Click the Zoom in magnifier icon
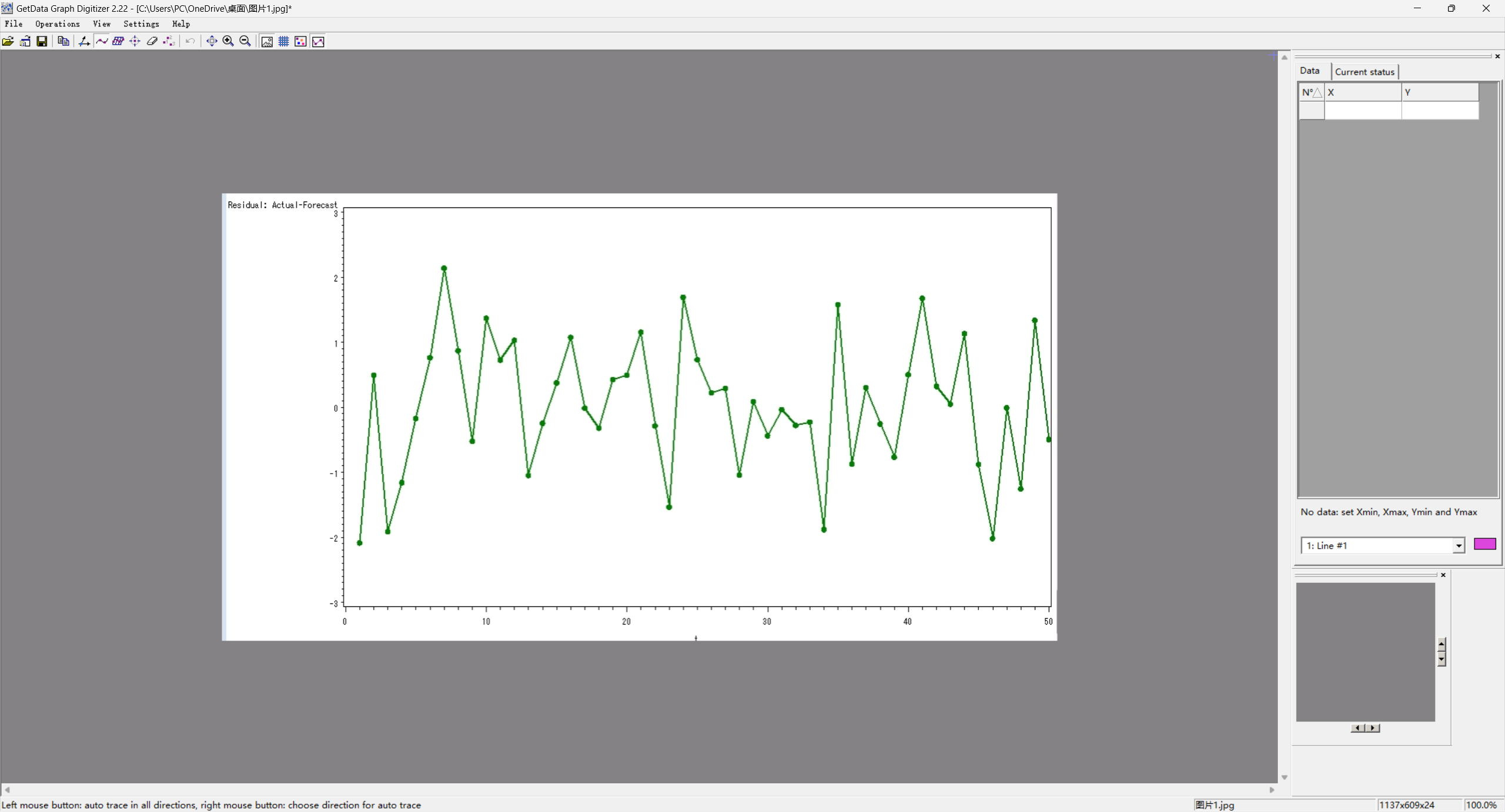This screenshot has height=812, width=1505. point(228,41)
